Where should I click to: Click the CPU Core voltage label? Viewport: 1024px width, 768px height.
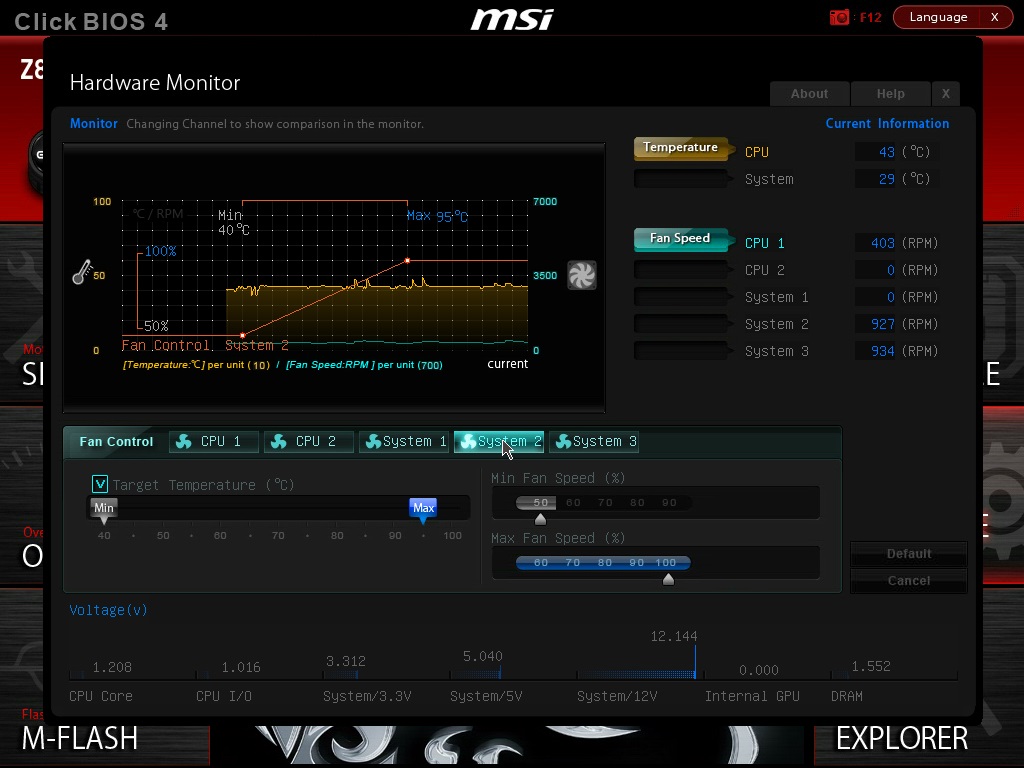(x=101, y=696)
